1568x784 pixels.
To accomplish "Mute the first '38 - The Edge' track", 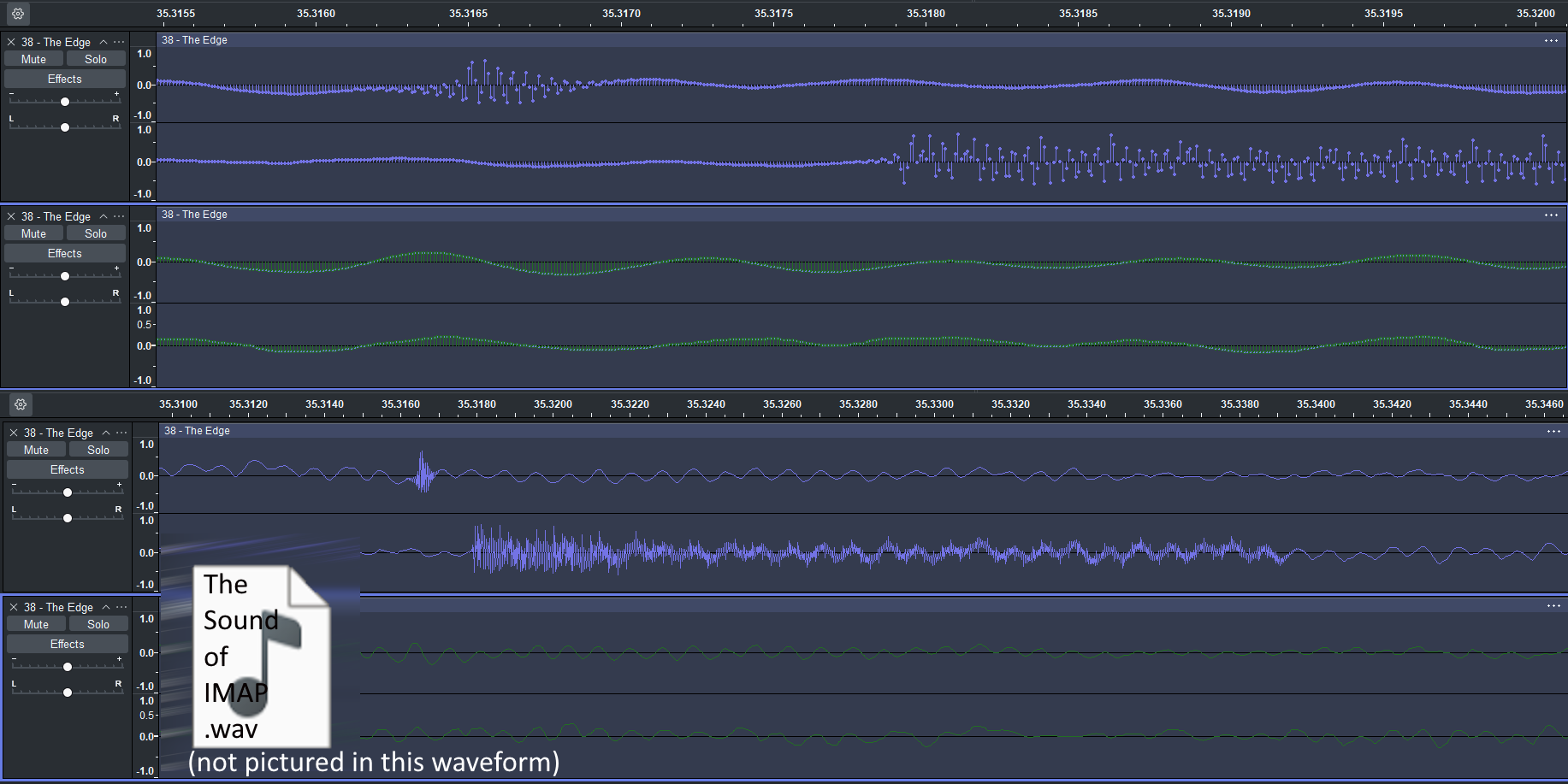I will [33, 58].
